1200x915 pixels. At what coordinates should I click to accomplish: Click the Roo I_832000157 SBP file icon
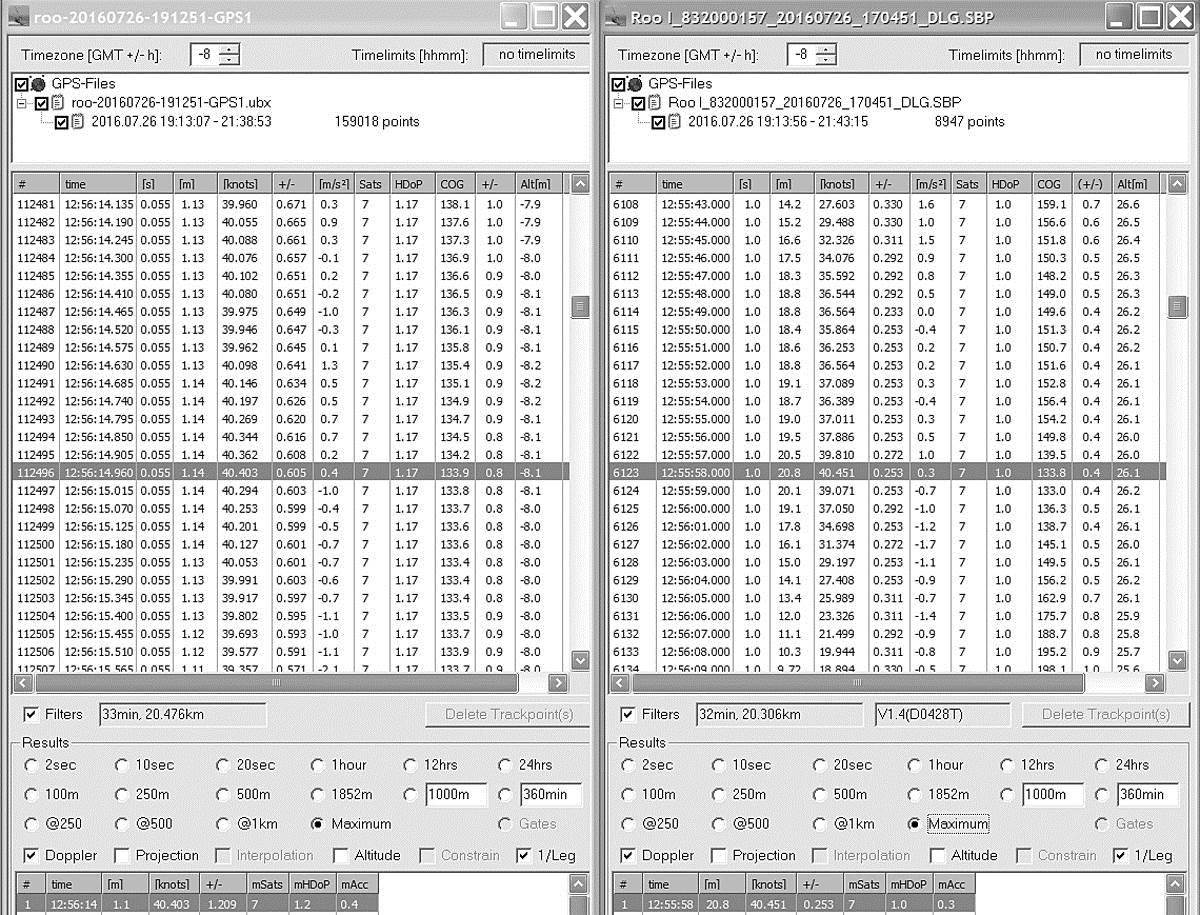click(x=654, y=103)
